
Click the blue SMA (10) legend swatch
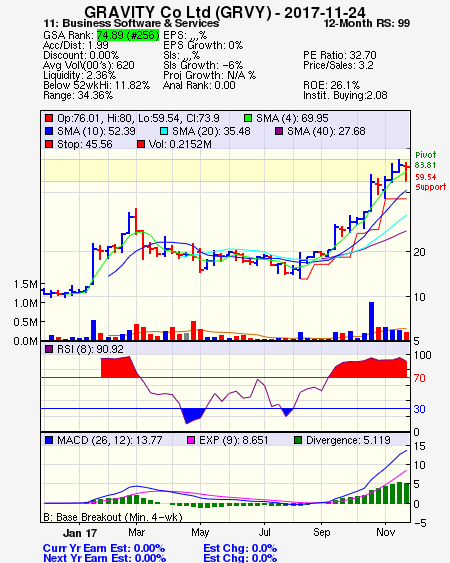(49, 131)
